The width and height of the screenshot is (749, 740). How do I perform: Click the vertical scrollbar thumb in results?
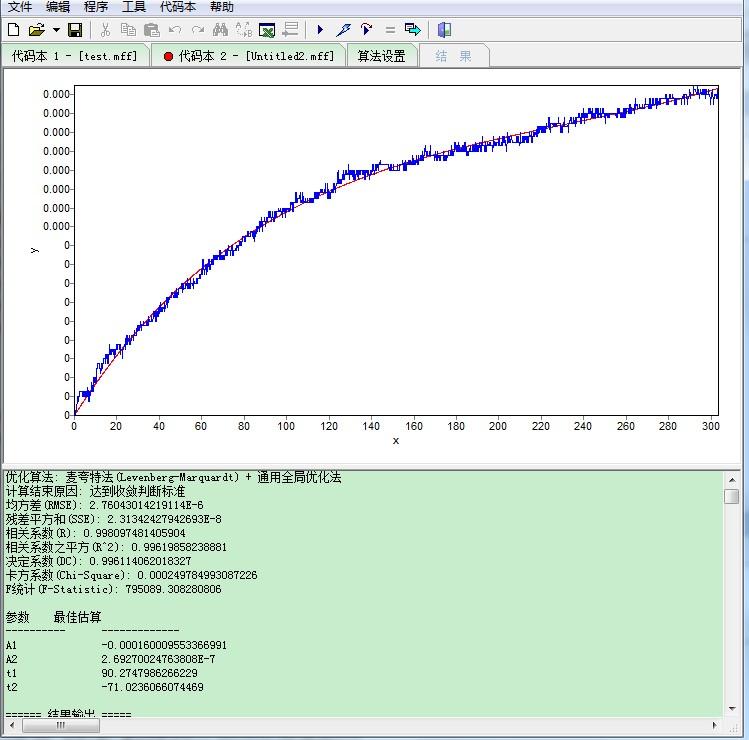[732, 496]
